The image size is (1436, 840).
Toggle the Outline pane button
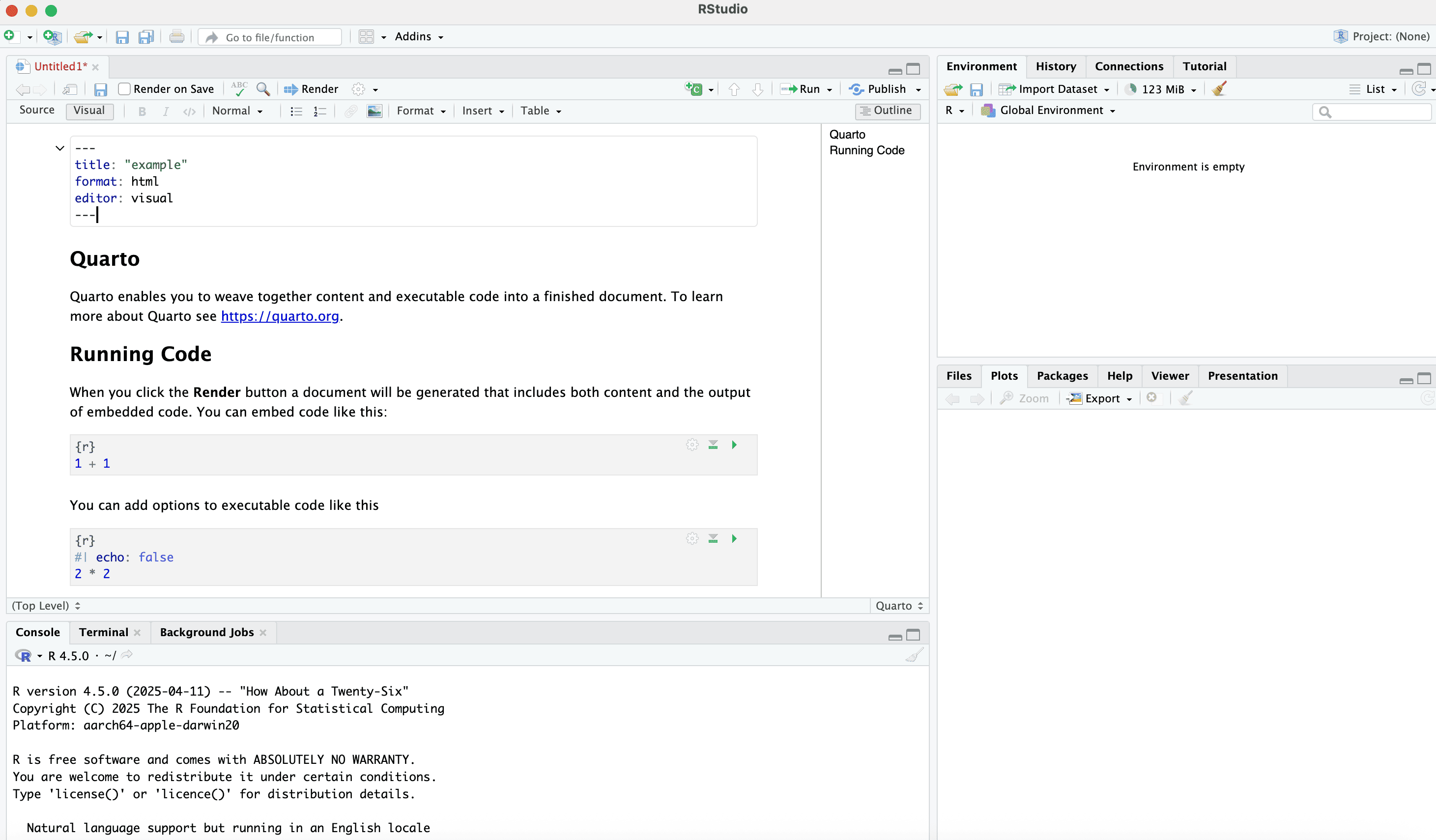tap(887, 111)
